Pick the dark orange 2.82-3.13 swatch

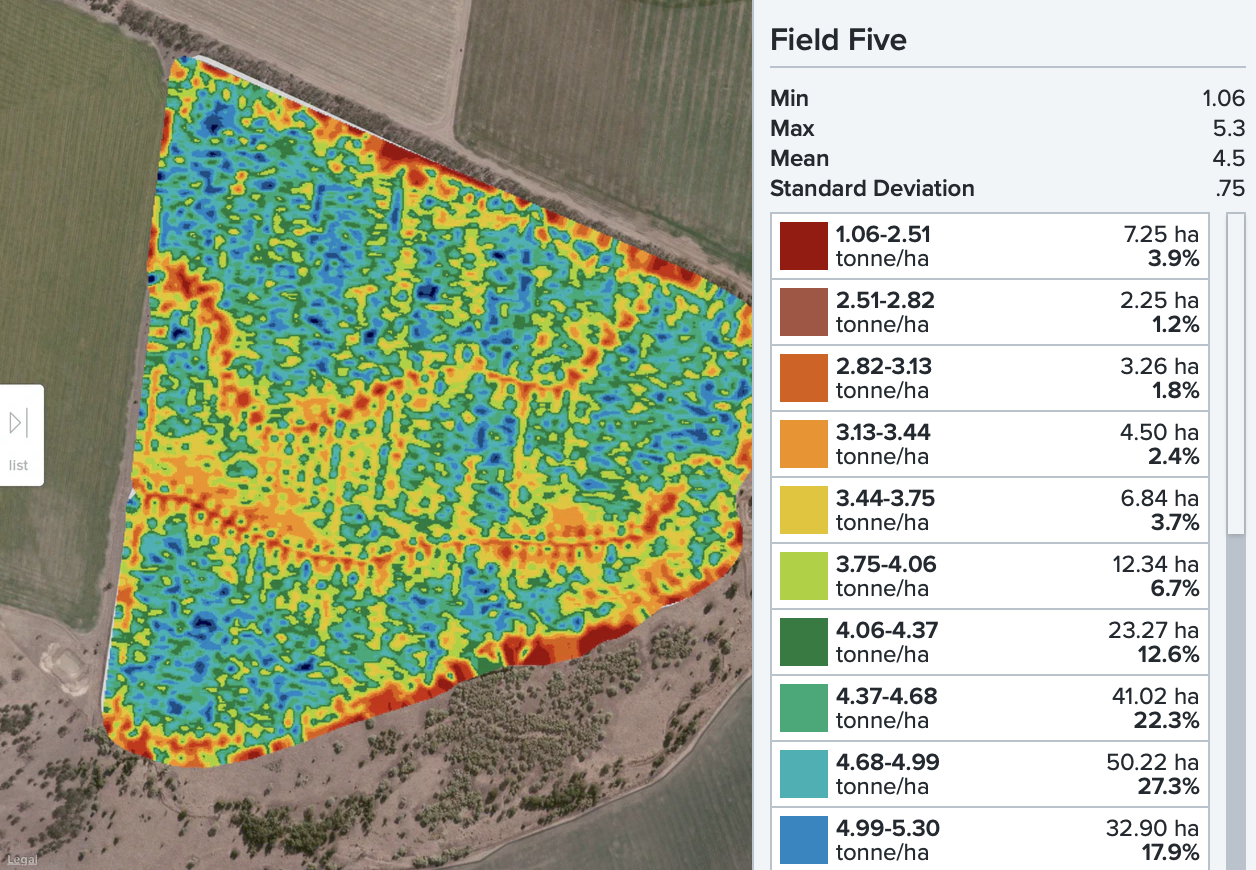(804, 378)
